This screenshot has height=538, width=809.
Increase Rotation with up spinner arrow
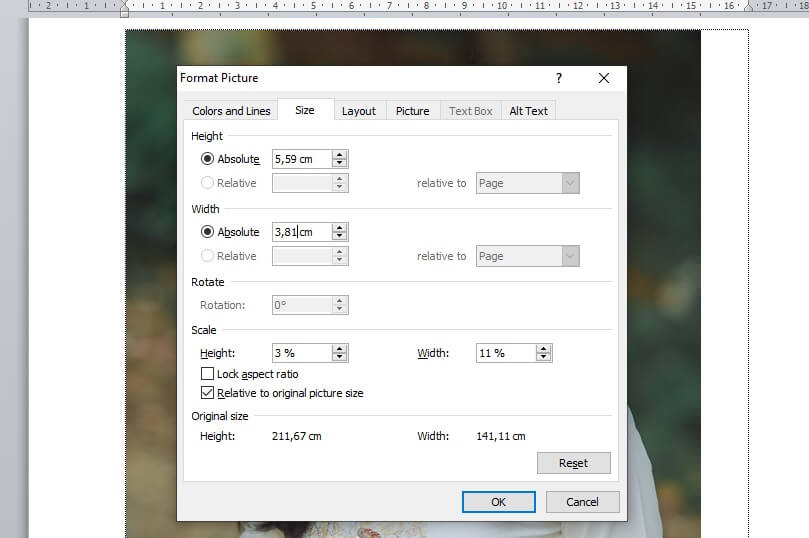pyautogui.click(x=339, y=301)
